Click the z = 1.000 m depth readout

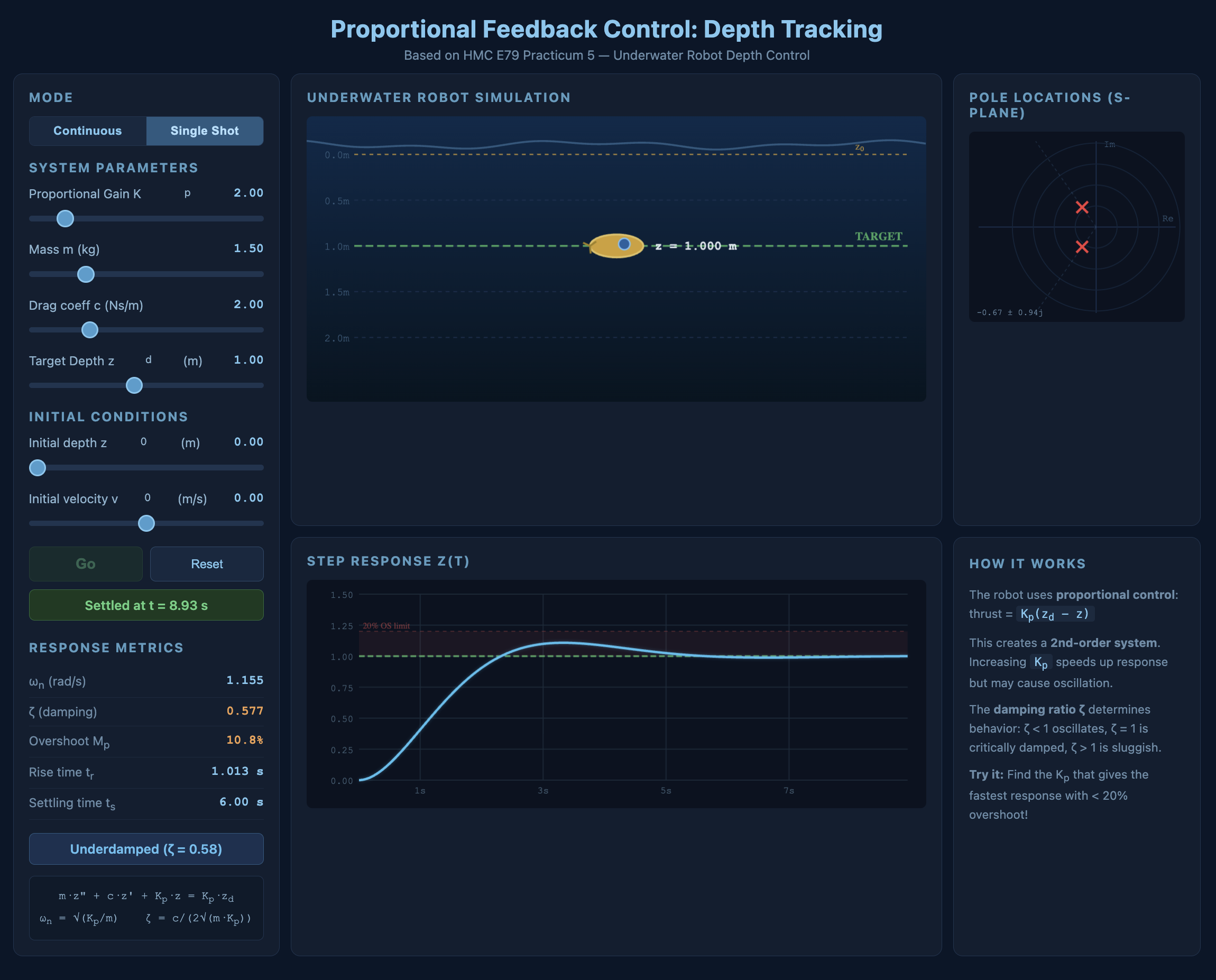696,246
